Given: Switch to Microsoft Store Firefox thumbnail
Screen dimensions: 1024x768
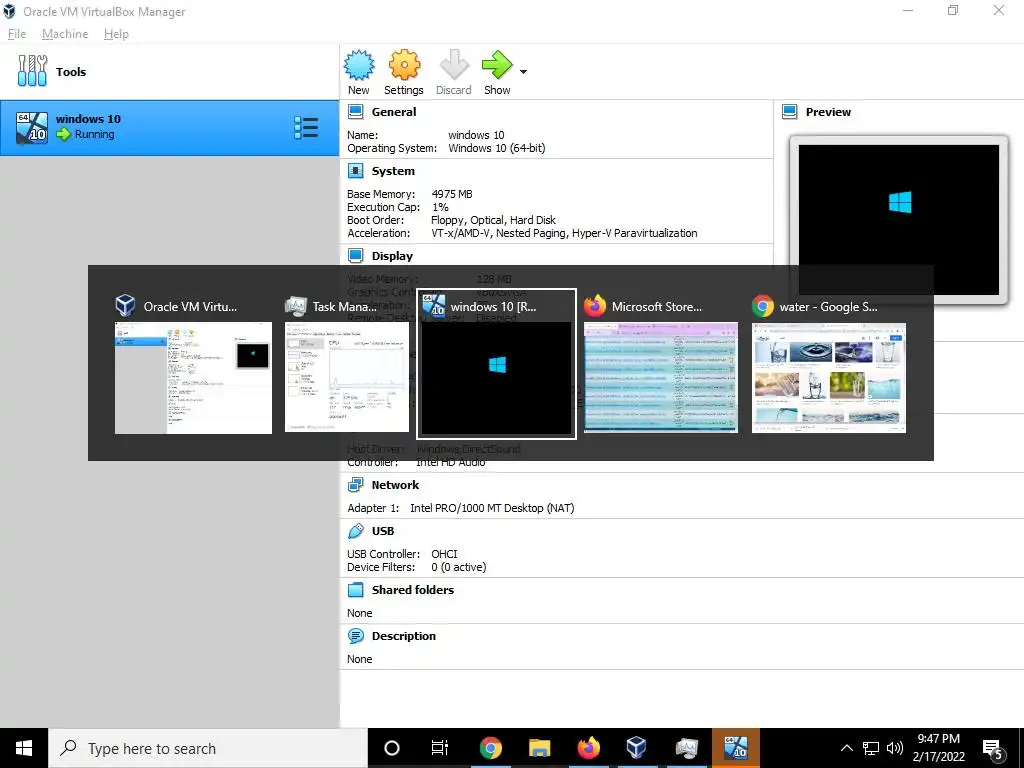Looking at the screenshot, I should [x=661, y=377].
